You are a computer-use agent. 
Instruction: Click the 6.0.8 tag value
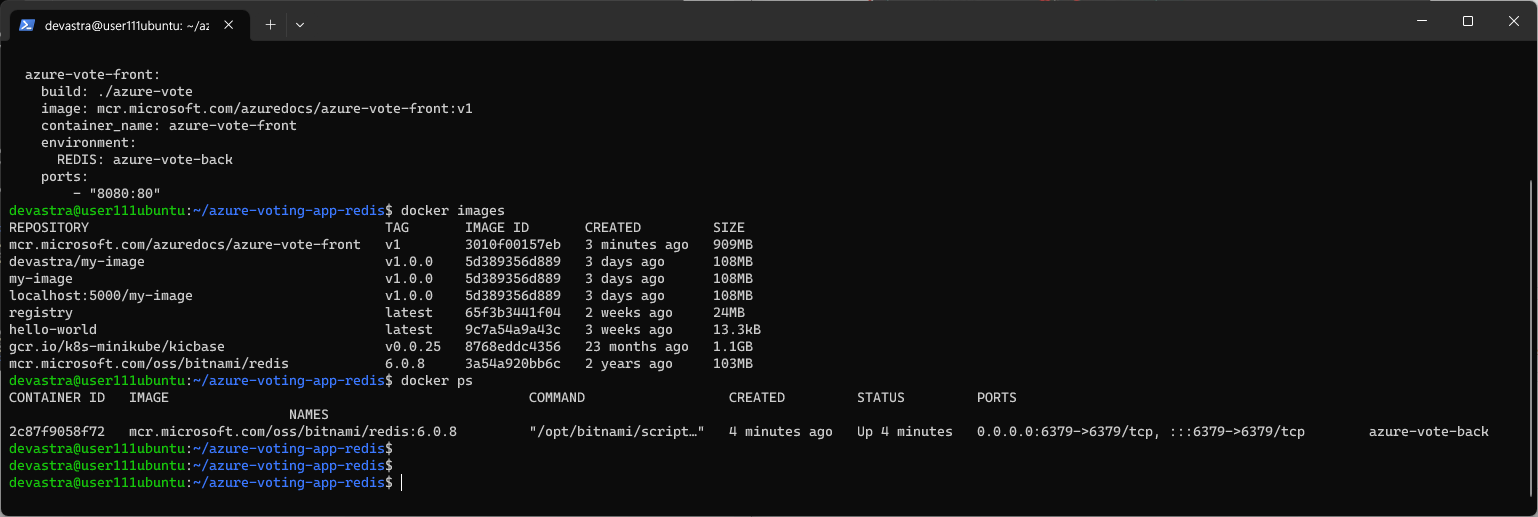[405, 364]
